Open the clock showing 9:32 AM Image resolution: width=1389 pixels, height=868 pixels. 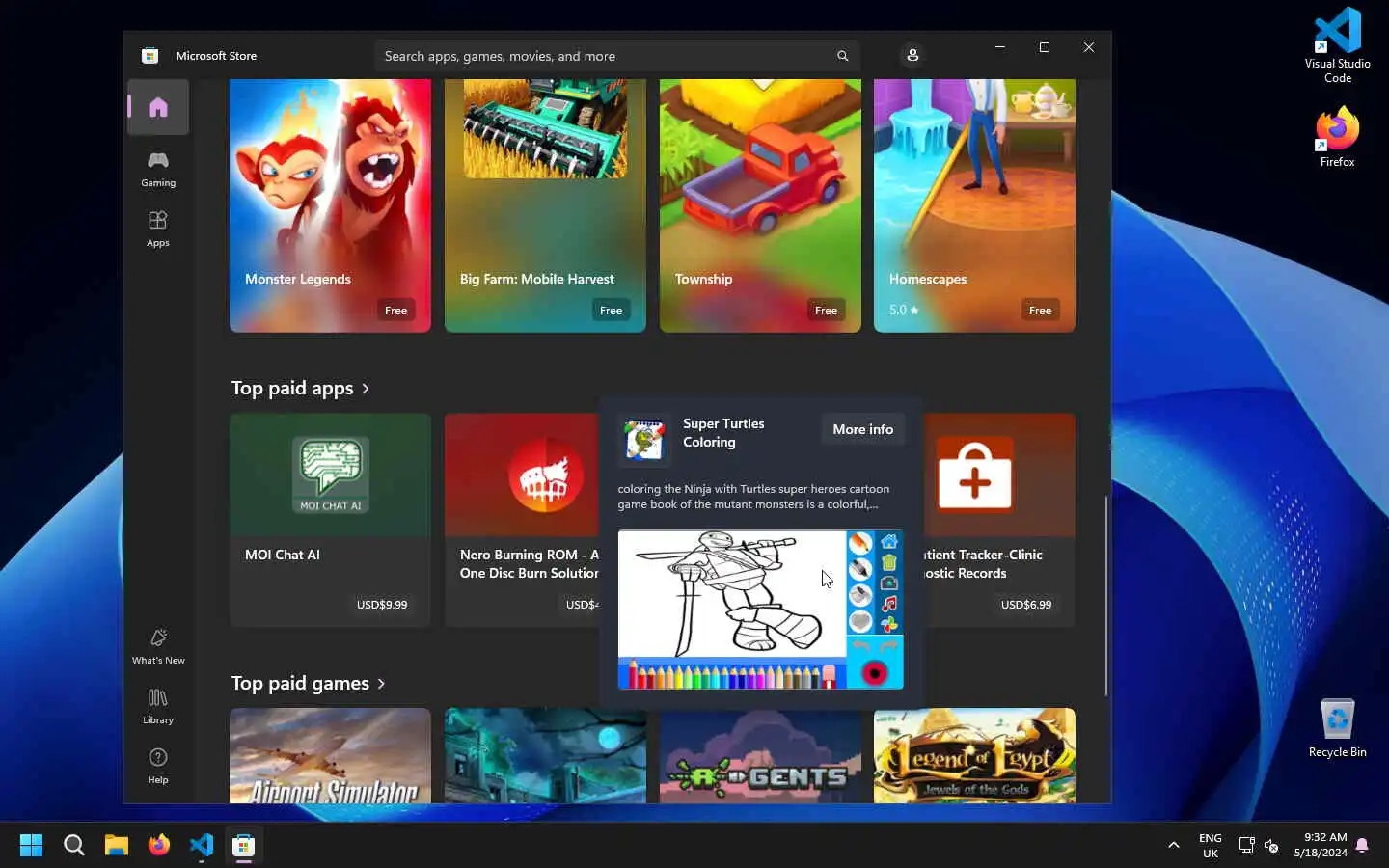(1321, 845)
